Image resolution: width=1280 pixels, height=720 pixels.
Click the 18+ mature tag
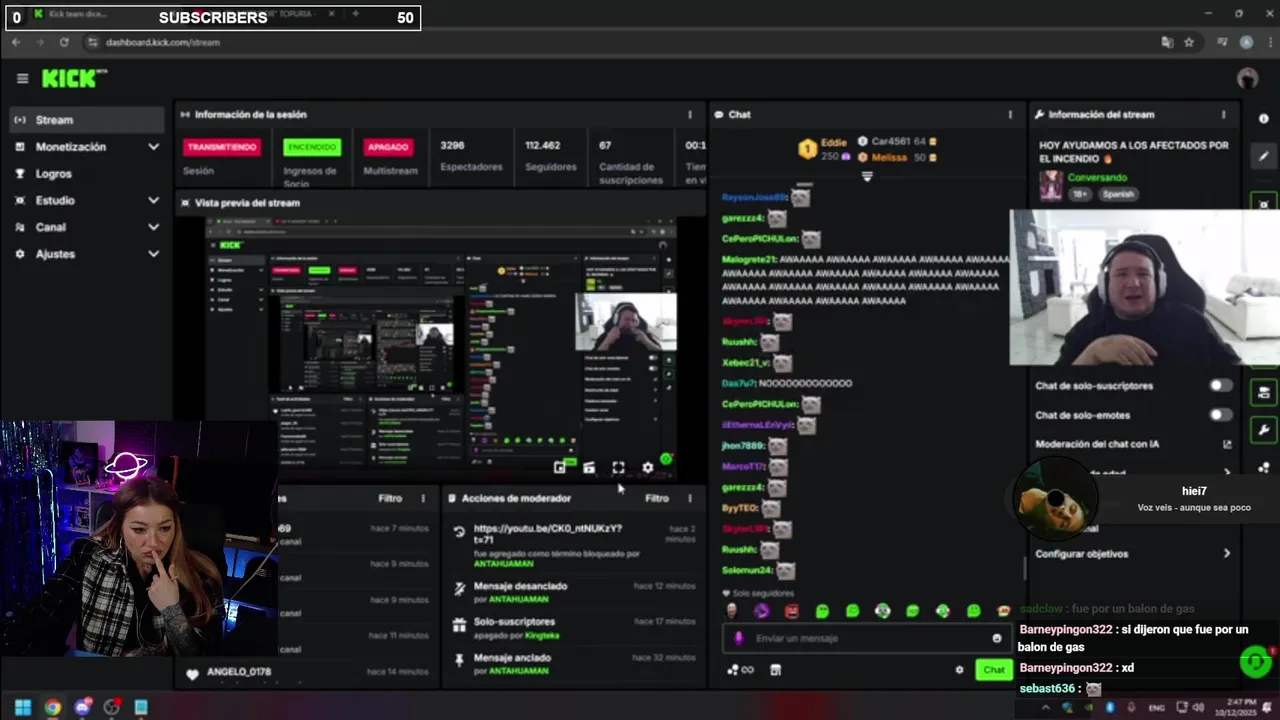(1081, 194)
